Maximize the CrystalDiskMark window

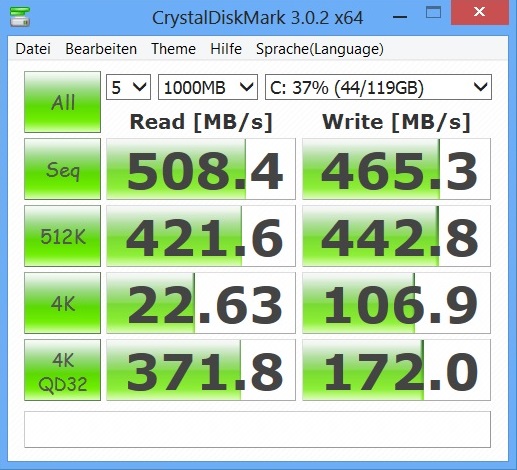[433, 13]
